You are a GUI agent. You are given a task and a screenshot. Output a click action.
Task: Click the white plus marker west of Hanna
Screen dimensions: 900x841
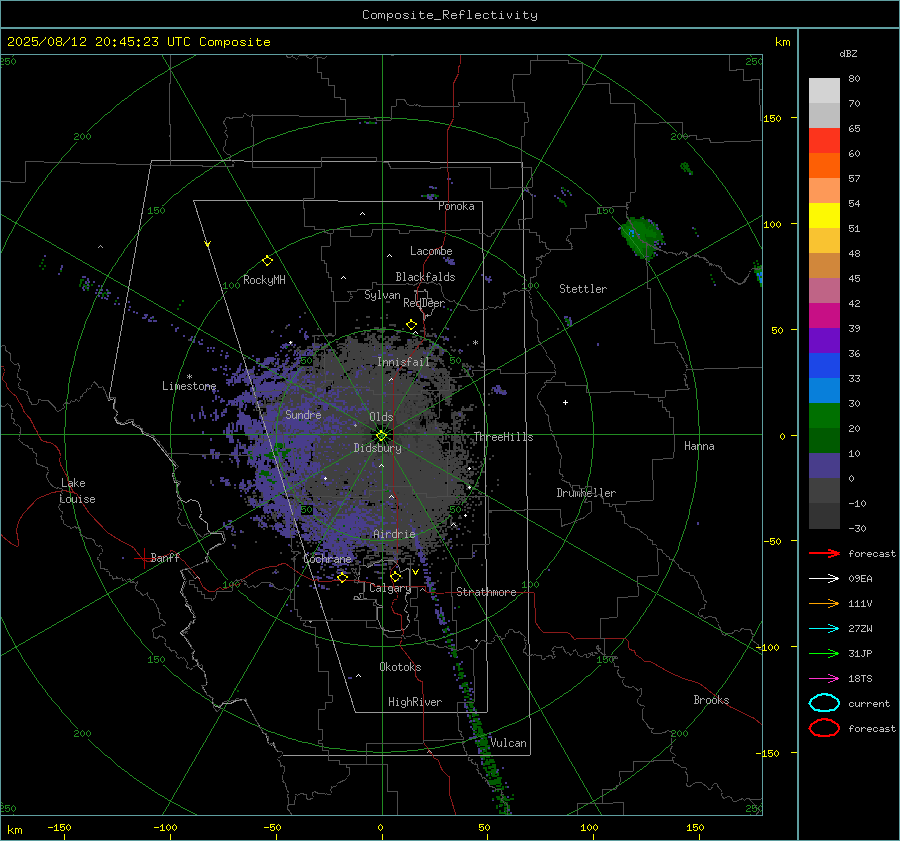(565, 402)
